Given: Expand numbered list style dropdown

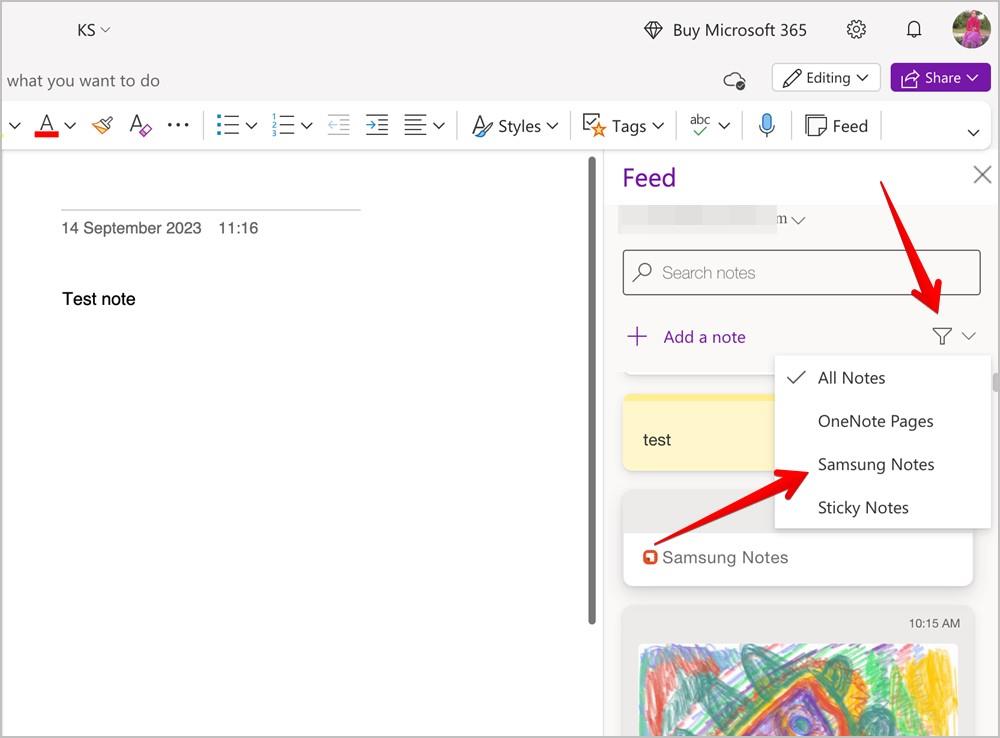Looking at the screenshot, I should tap(307, 126).
